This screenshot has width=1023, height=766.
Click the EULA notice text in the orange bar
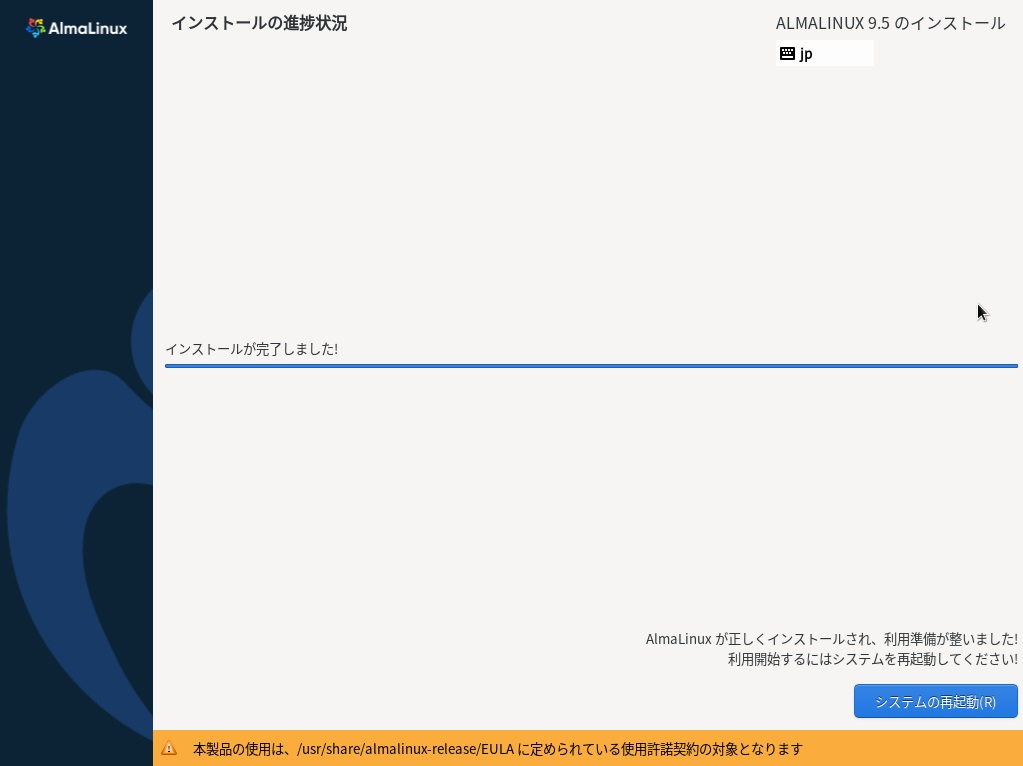[x=498, y=749]
